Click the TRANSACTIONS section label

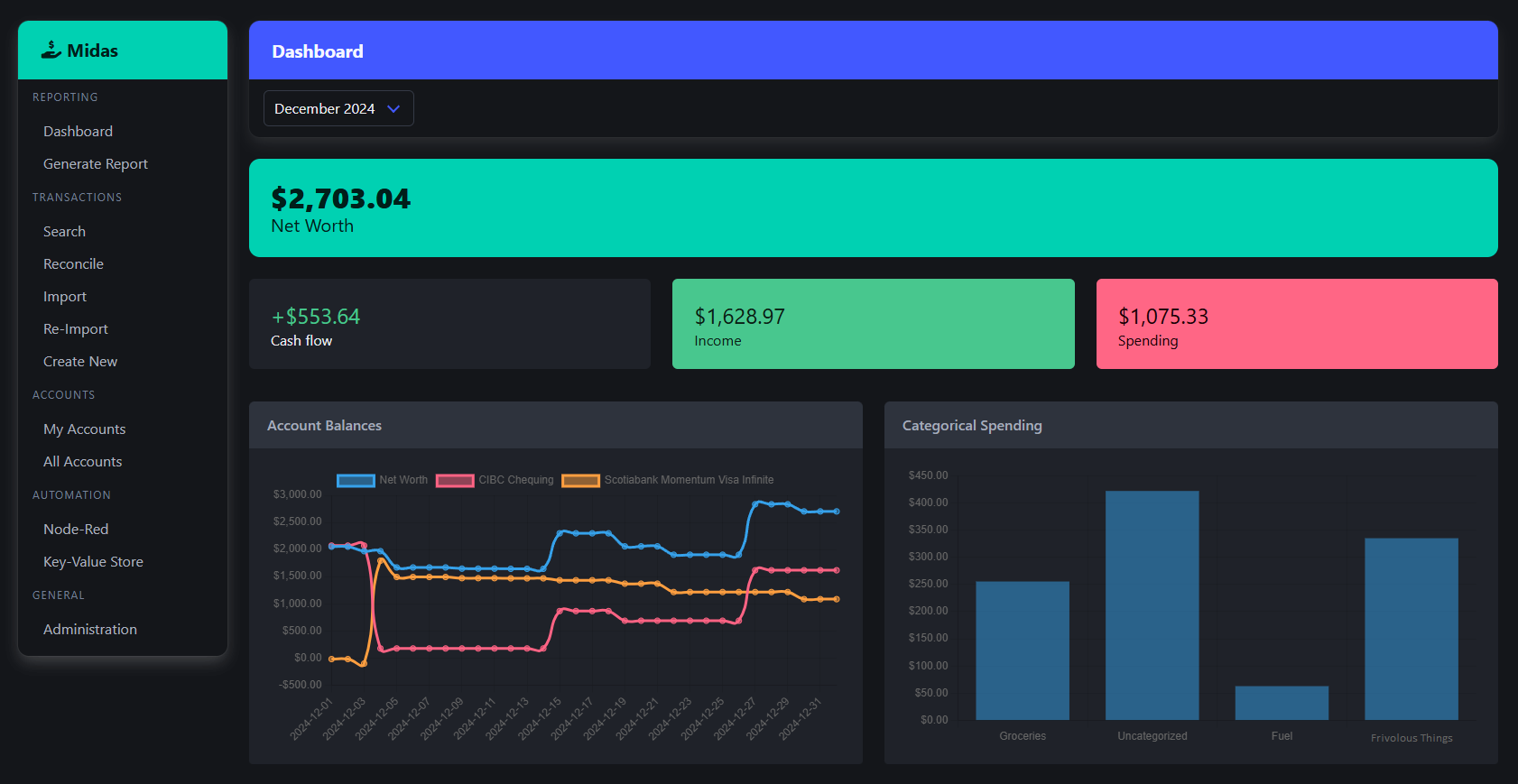tap(77, 198)
